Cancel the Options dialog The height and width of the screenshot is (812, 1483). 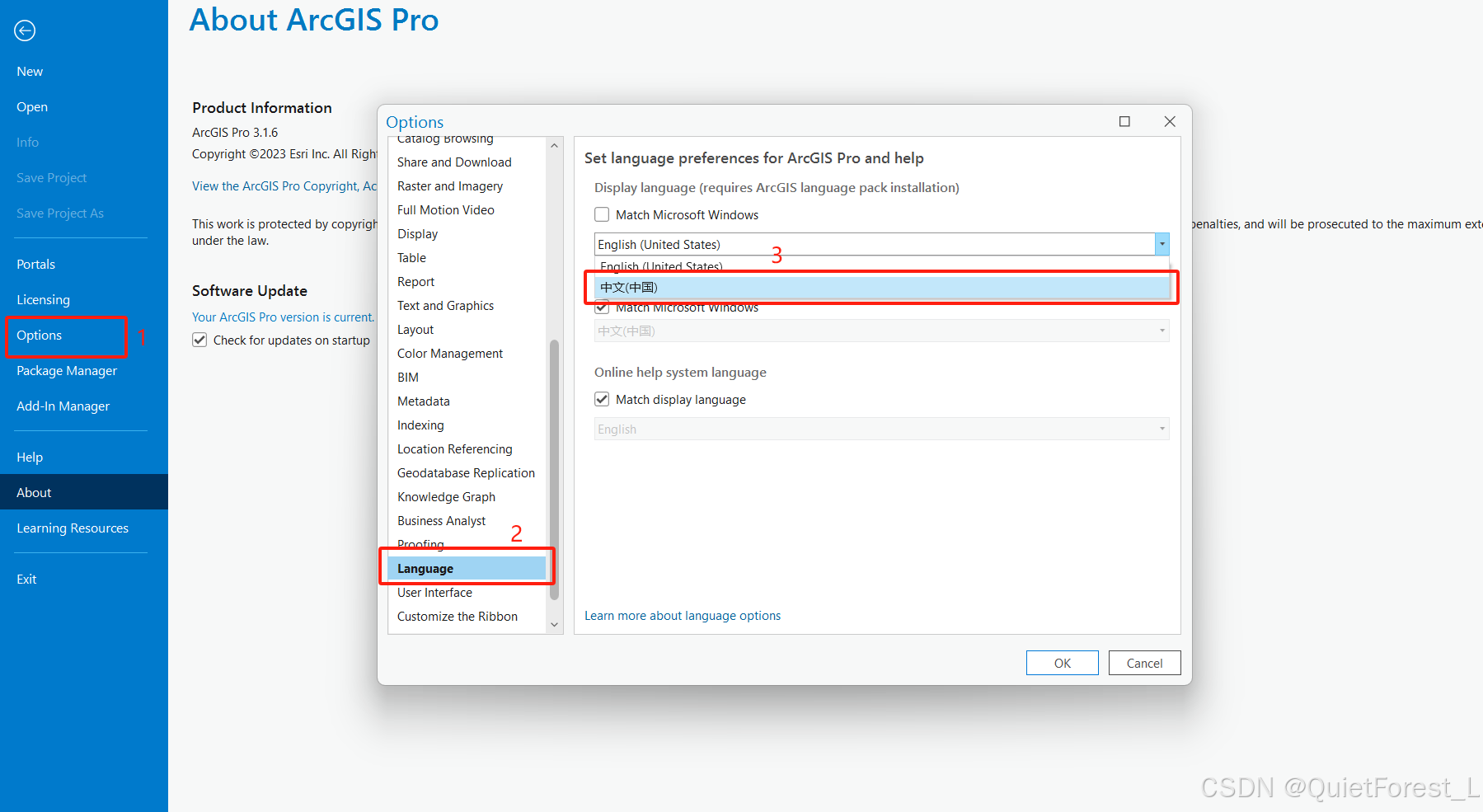pos(1144,663)
